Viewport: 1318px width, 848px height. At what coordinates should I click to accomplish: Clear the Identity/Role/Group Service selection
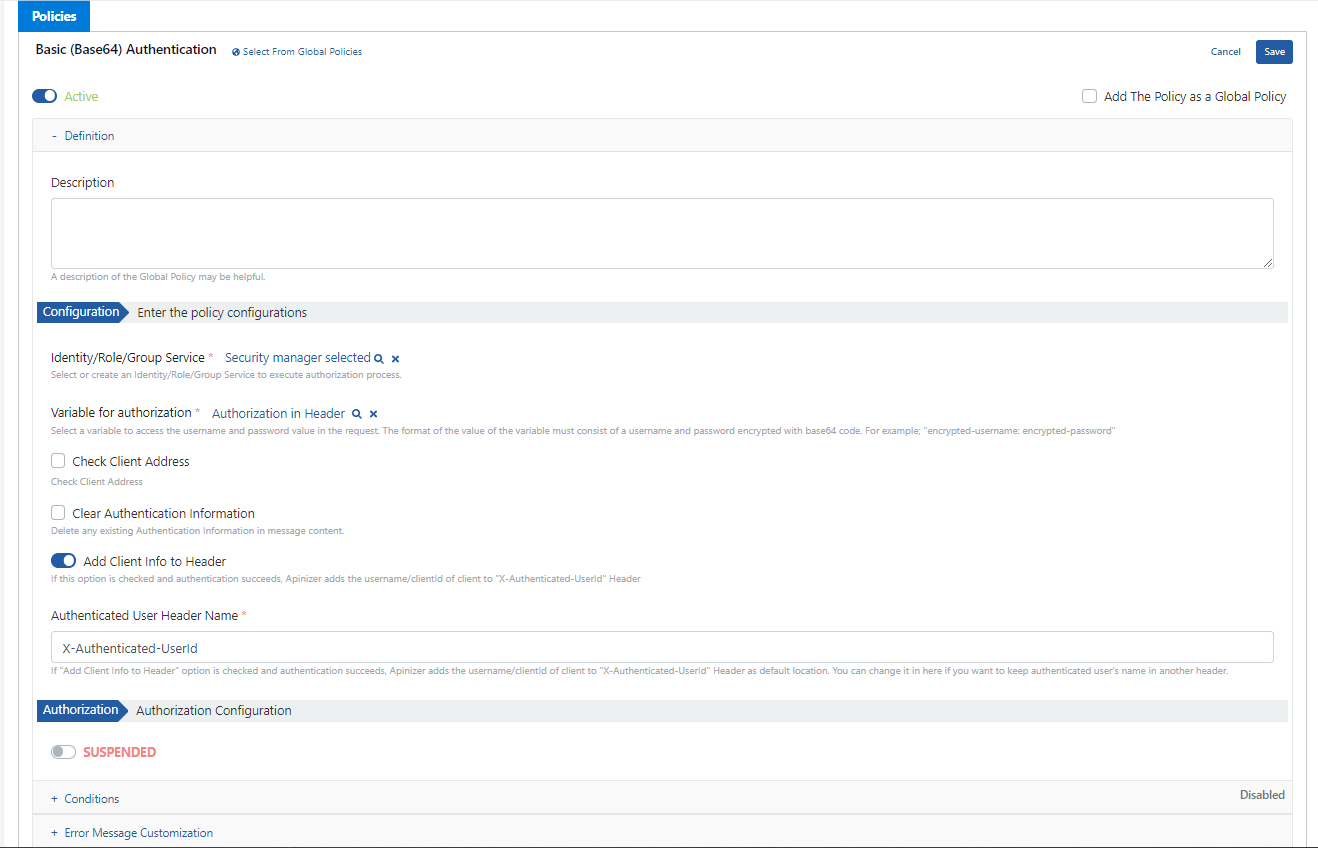(396, 358)
